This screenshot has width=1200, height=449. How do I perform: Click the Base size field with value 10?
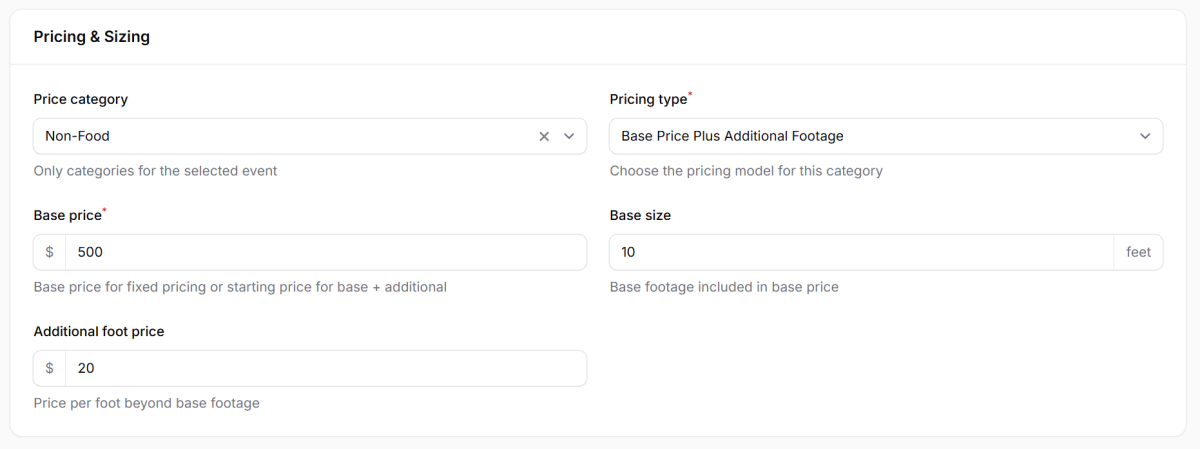[x=860, y=252]
